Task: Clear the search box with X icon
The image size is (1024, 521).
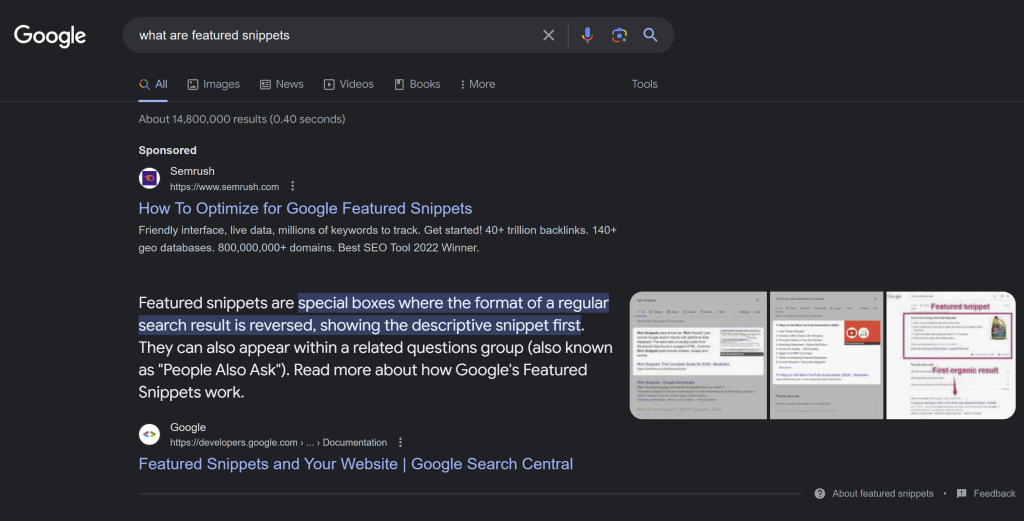Action: coord(548,35)
